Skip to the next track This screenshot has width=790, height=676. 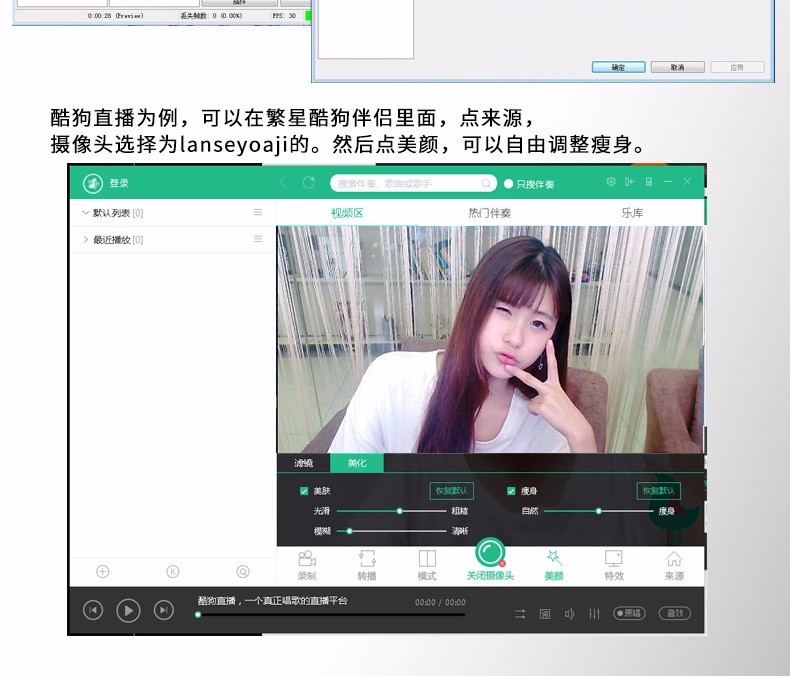pos(164,611)
